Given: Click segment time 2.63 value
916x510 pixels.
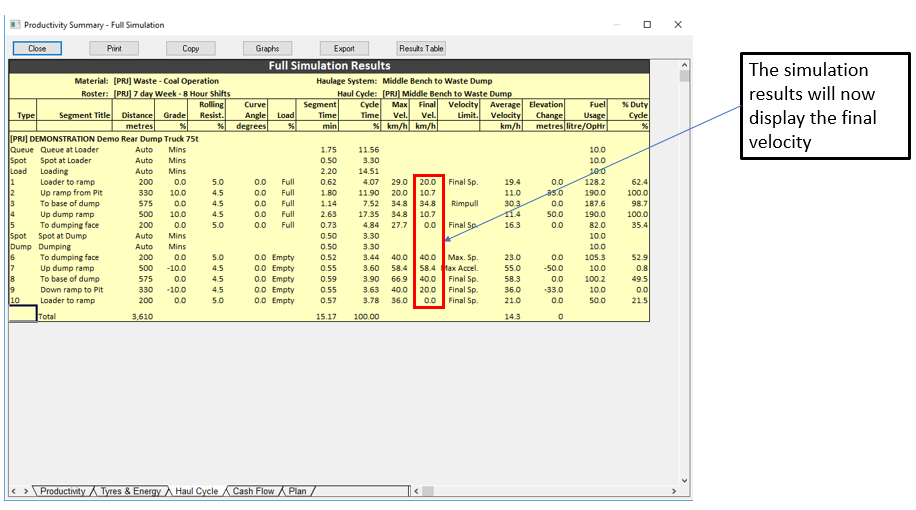Looking at the screenshot, I should [329, 214].
